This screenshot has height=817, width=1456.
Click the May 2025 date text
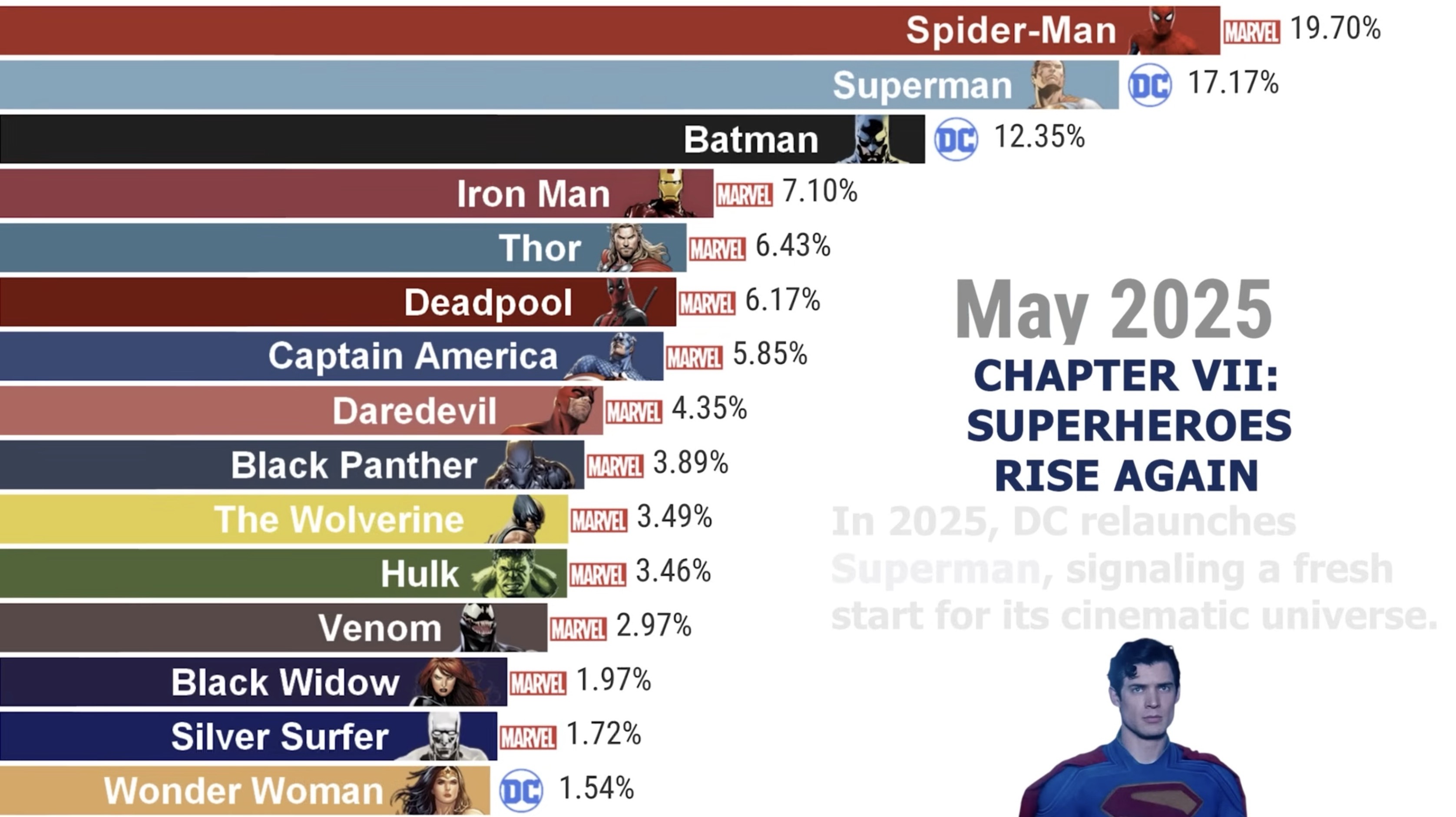click(x=1113, y=309)
